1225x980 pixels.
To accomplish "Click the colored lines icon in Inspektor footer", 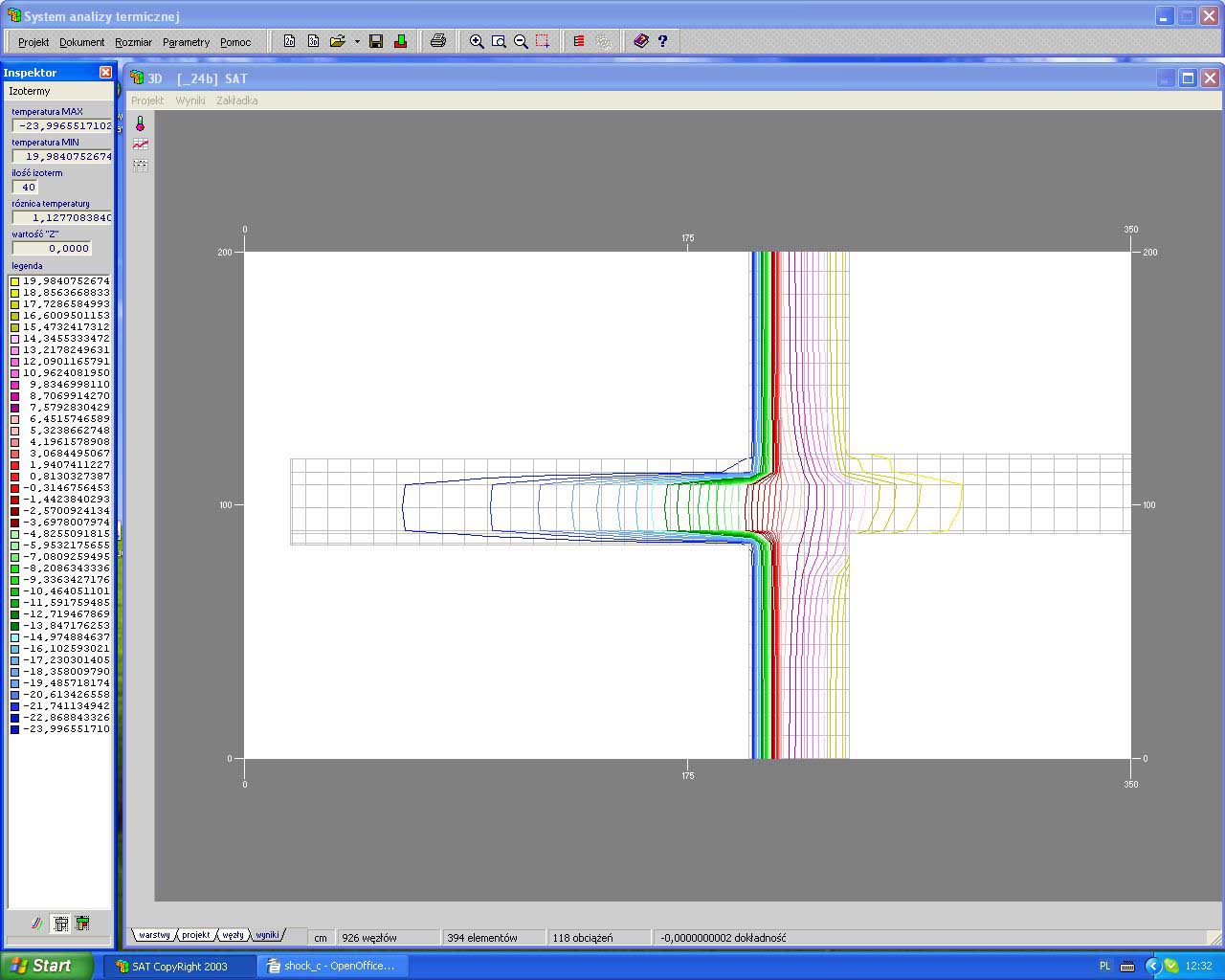I will 37,924.
